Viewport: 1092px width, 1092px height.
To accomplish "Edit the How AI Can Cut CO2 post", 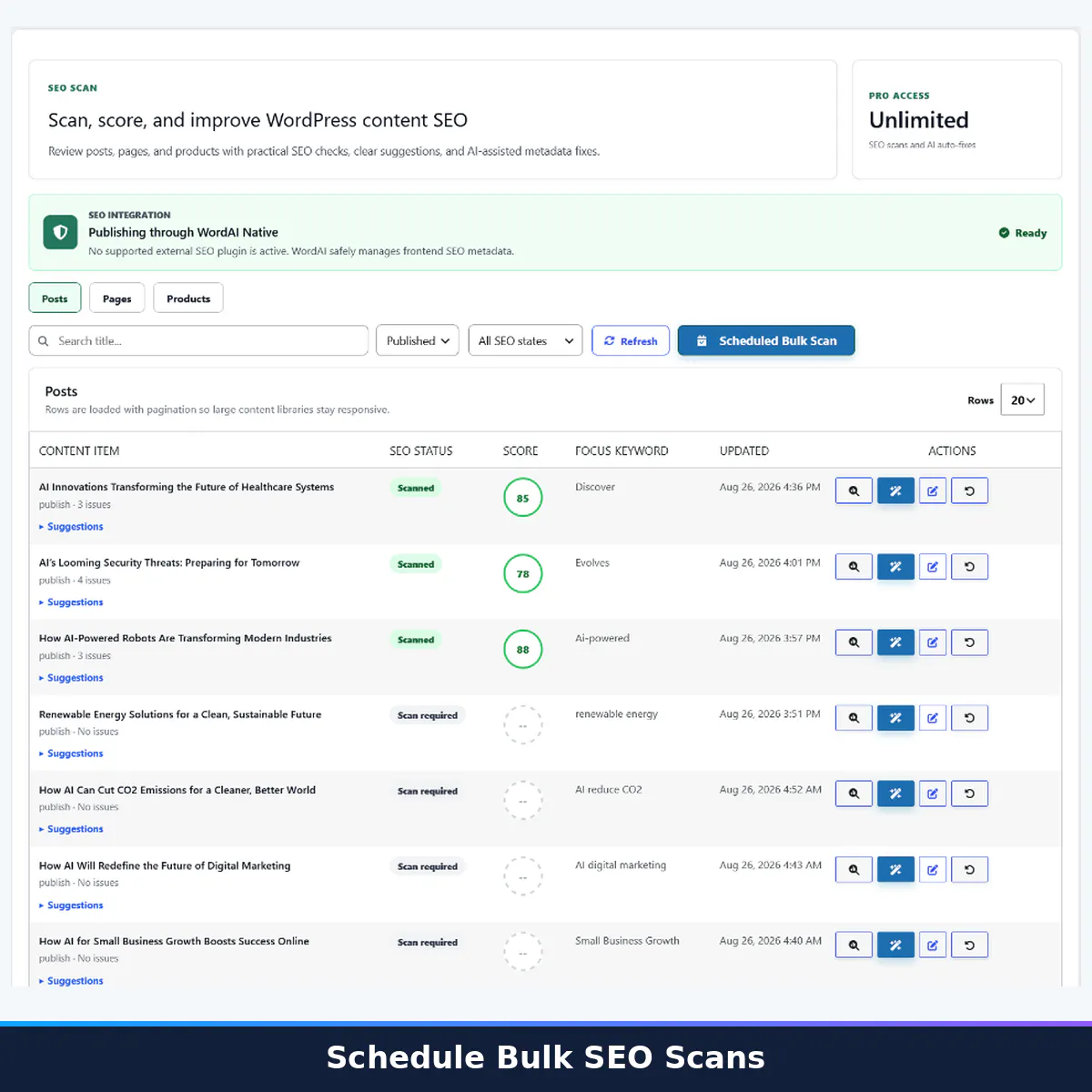I will (933, 794).
